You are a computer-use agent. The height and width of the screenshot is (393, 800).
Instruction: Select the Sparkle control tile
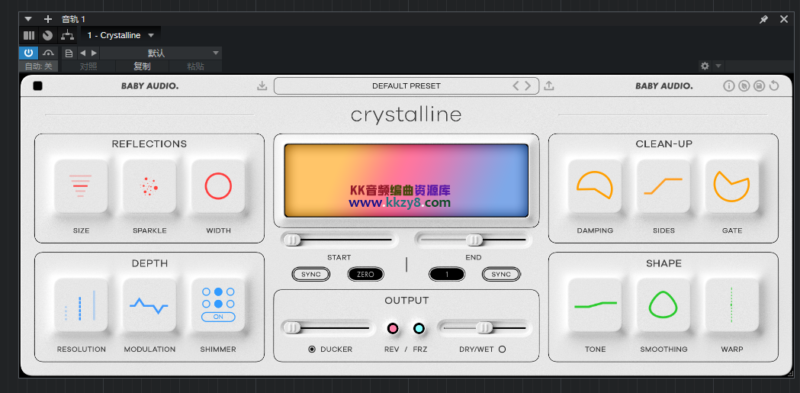149,186
